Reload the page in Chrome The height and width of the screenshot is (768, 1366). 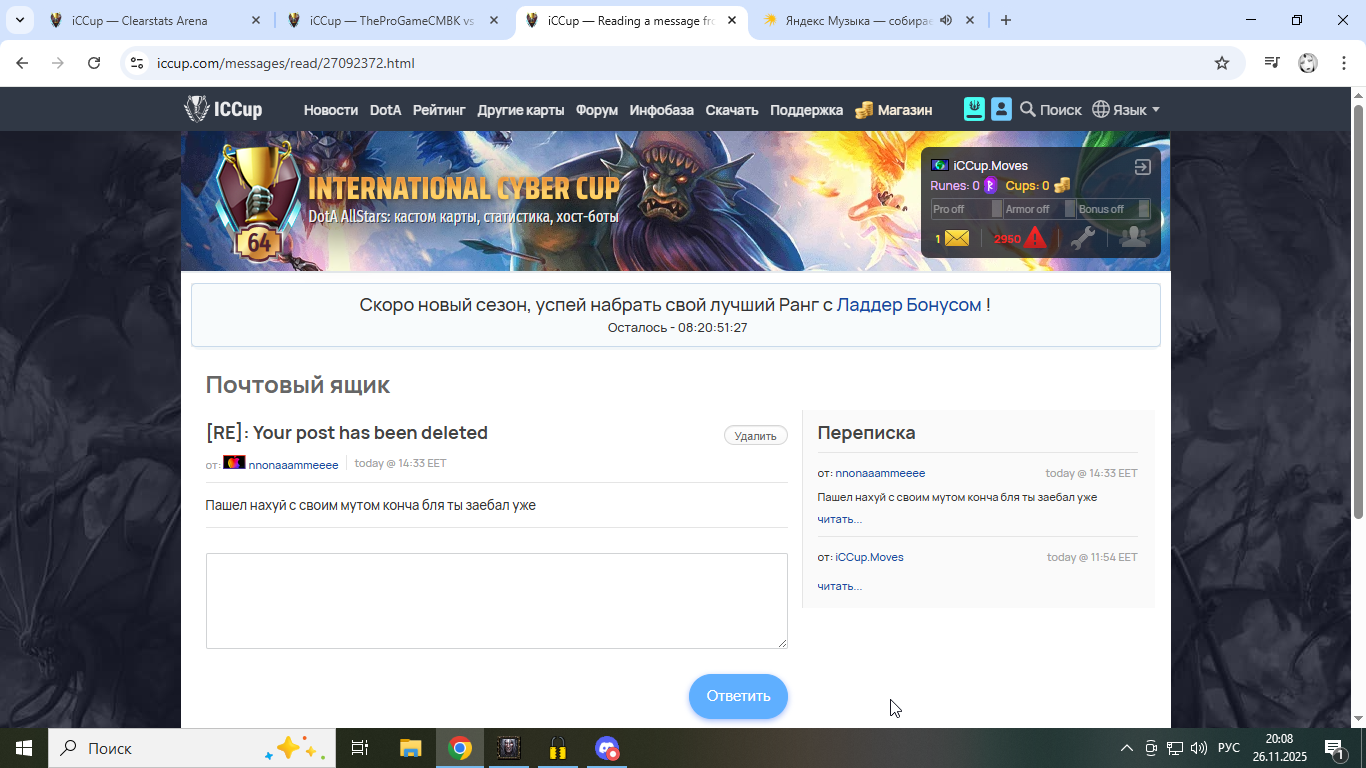pos(94,63)
